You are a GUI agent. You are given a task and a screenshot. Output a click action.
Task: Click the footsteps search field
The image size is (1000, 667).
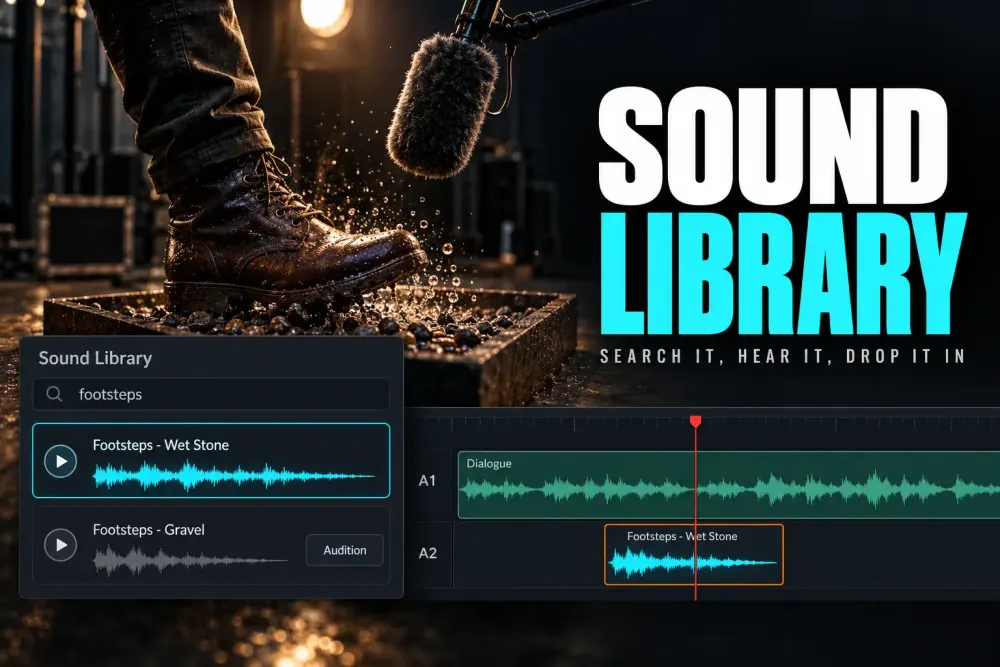coord(211,394)
